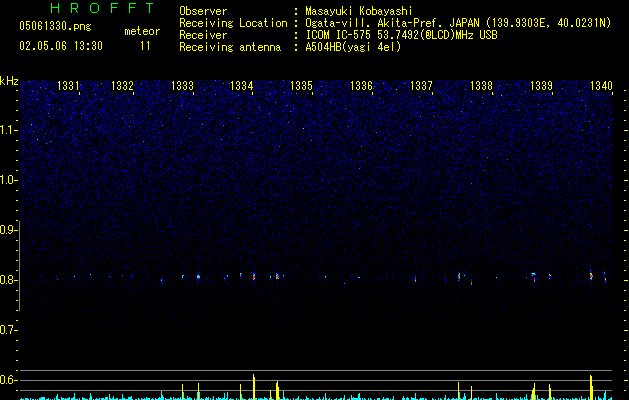Click time marker 1338
Screen dimensions: 629x400
click(481, 85)
